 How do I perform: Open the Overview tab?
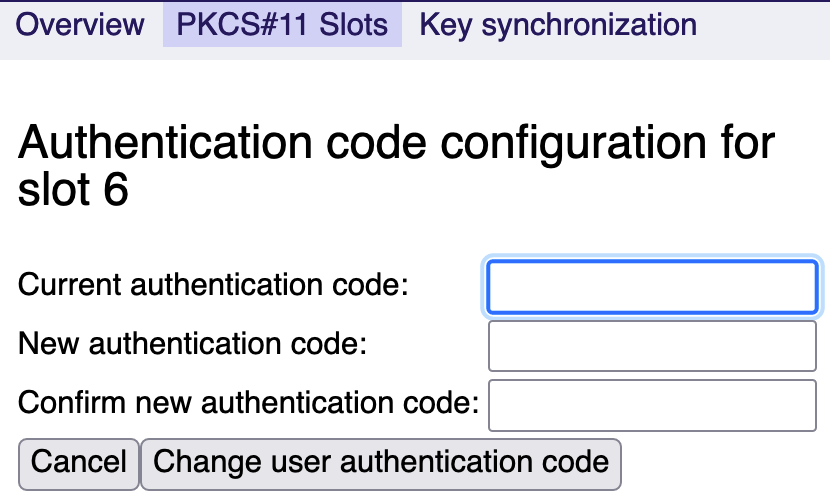80,24
